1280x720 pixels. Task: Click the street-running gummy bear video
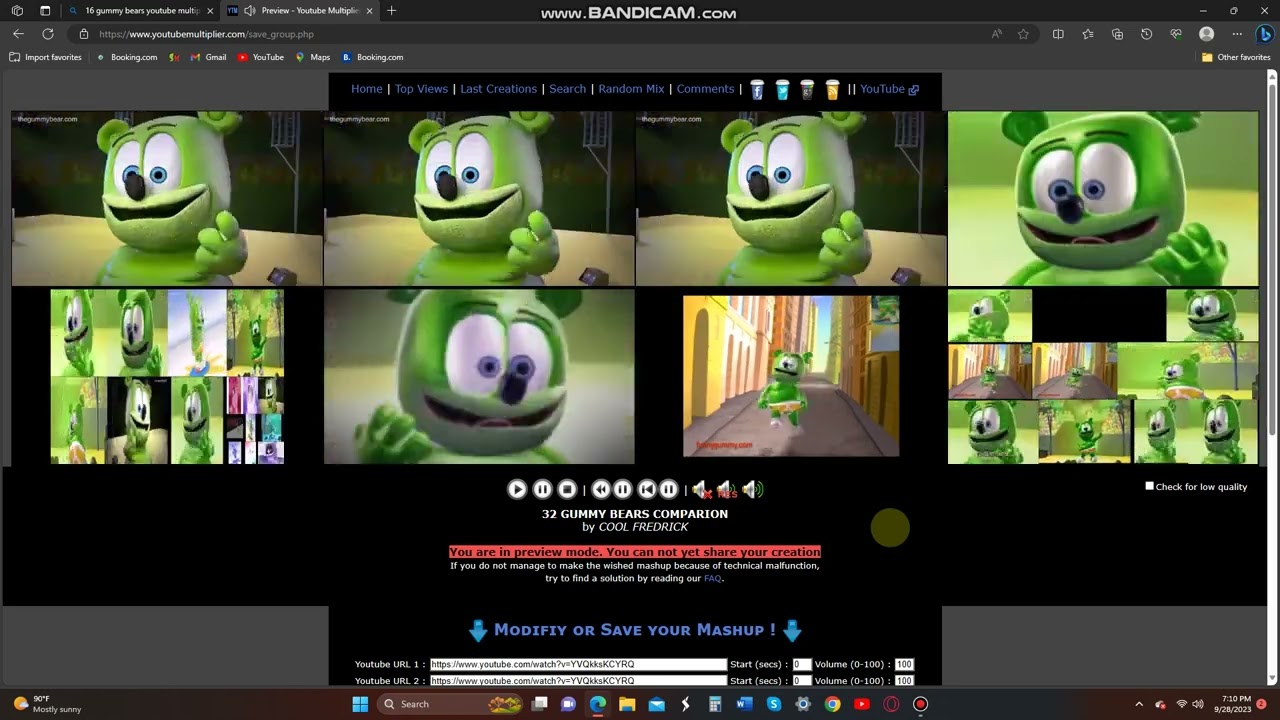click(x=791, y=376)
